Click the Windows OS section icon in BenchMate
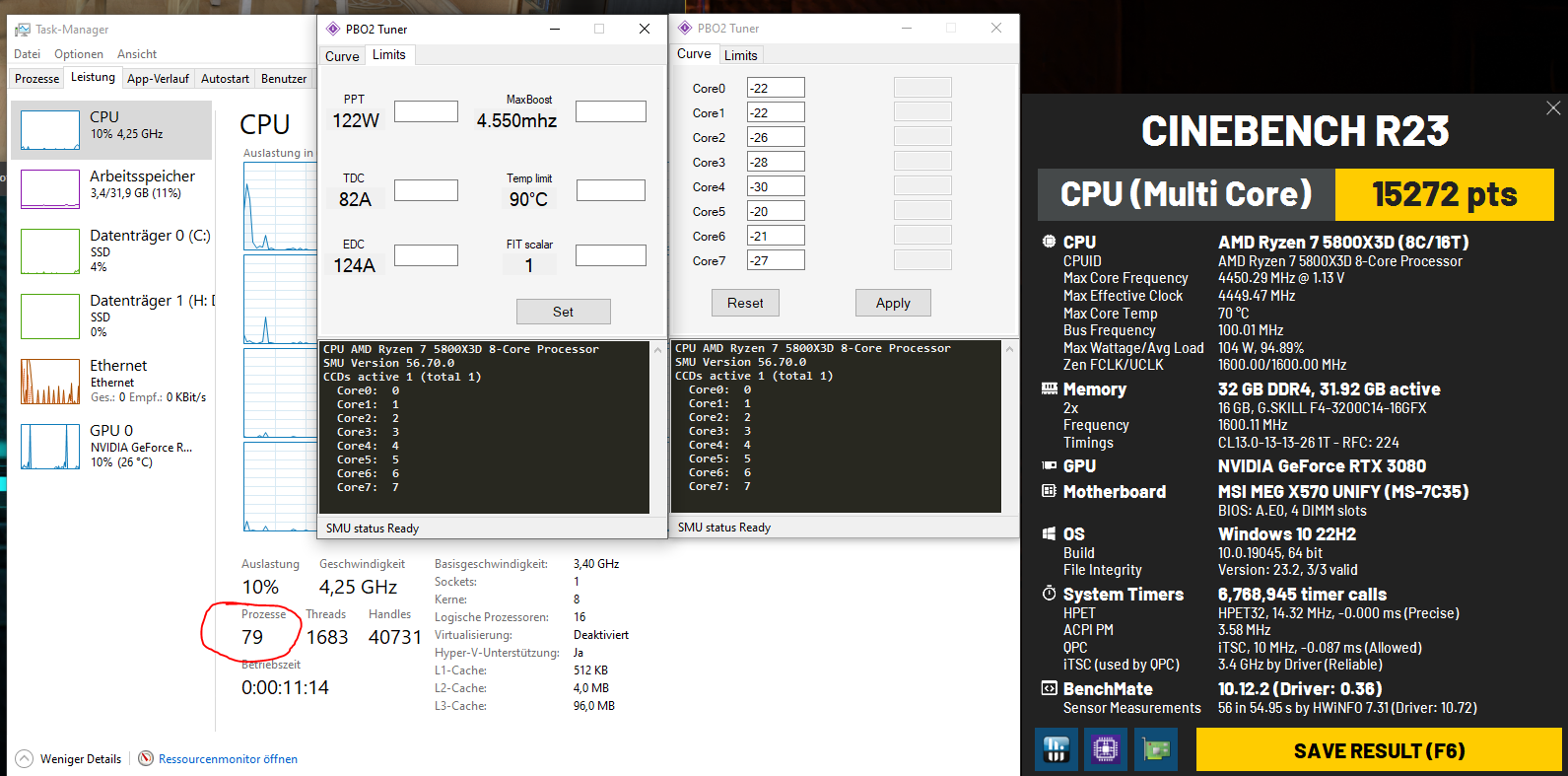This screenshot has height=776, width=1568. tap(1049, 533)
